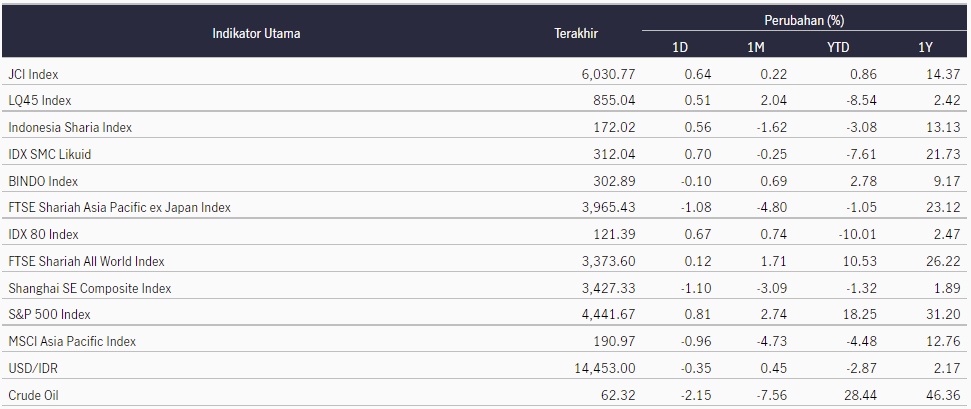Image resolution: width=971 pixels, height=409 pixels.
Task: Click the Indikator Utama column header
Action: point(256,33)
